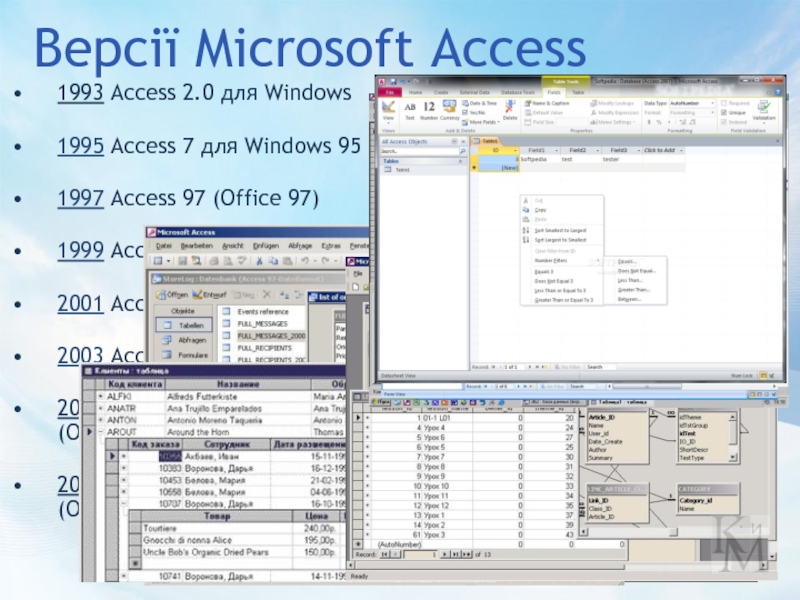Image resolution: width=800 pixels, height=600 pixels.
Task: Click the Undo arrow in German Access toolbar
Action: pyautogui.click(x=305, y=261)
